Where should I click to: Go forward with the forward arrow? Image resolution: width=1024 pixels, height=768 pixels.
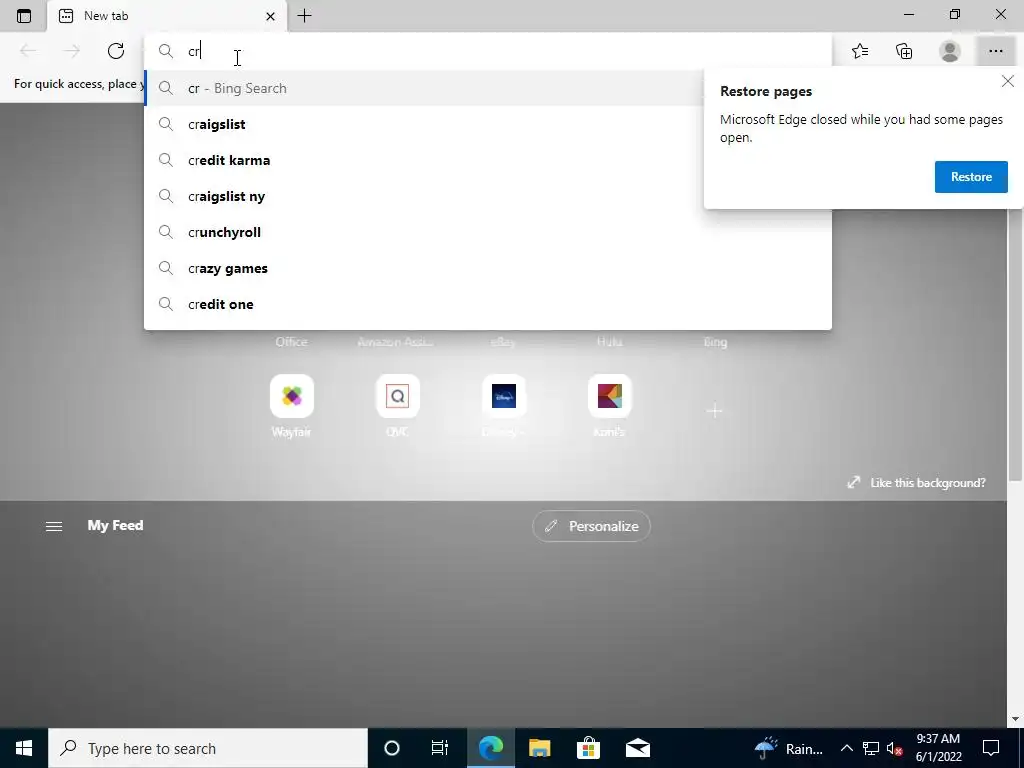point(72,51)
